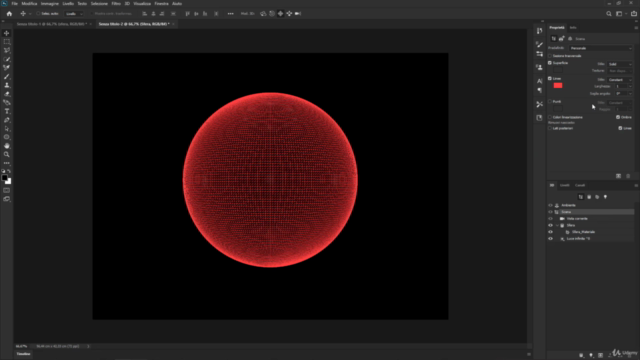Select the Pen tool
The image size is (640, 360).
pyautogui.click(x=7, y=120)
